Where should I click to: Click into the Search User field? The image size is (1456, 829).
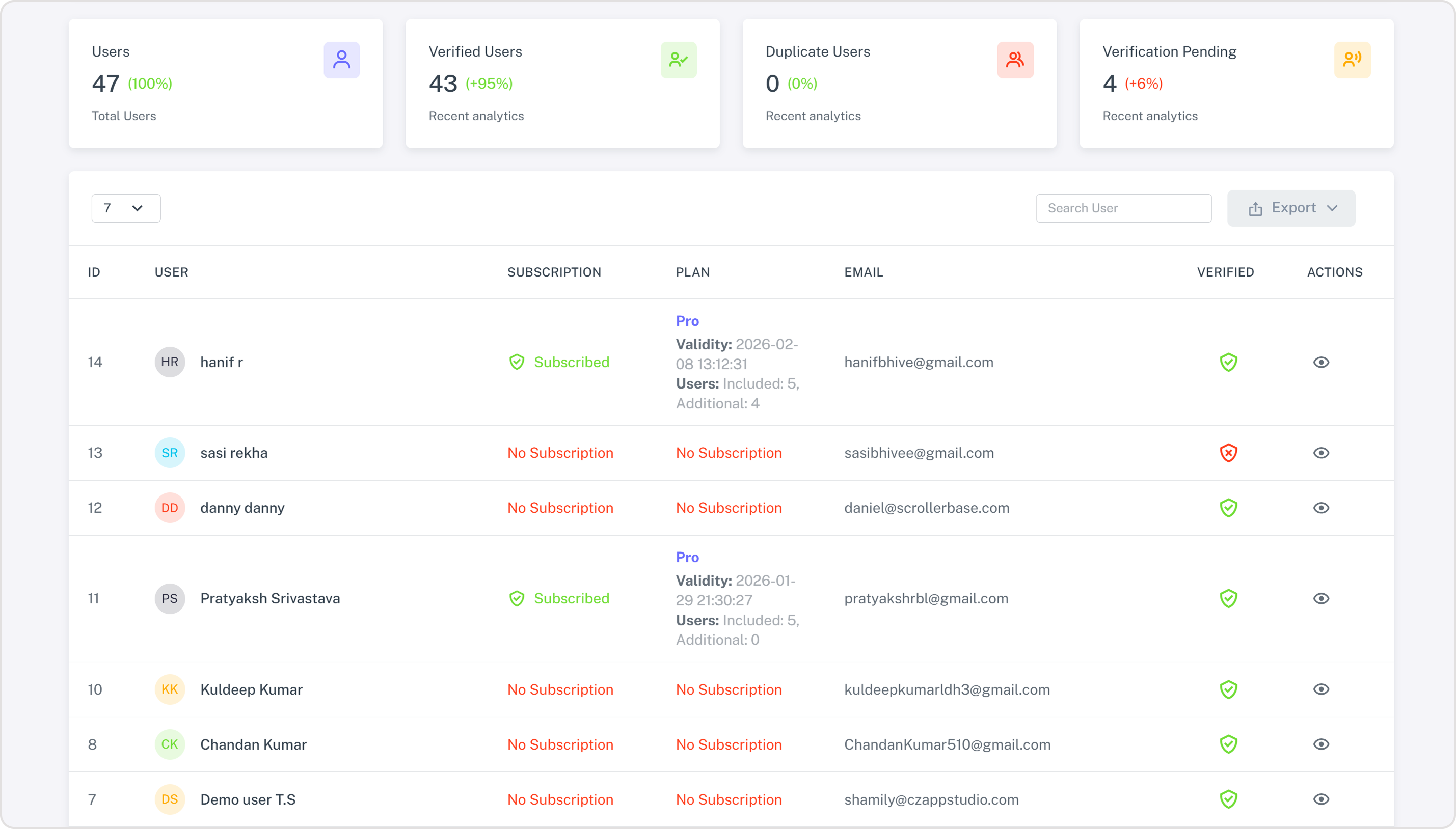tap(1123, 208)
